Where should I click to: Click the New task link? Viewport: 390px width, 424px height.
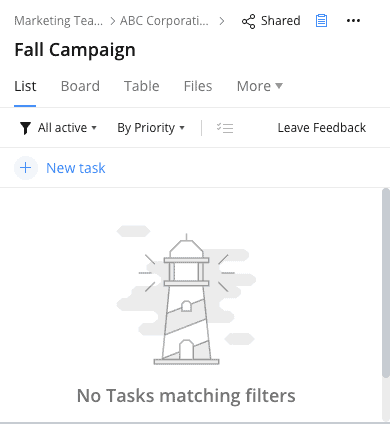pos(76,168)
